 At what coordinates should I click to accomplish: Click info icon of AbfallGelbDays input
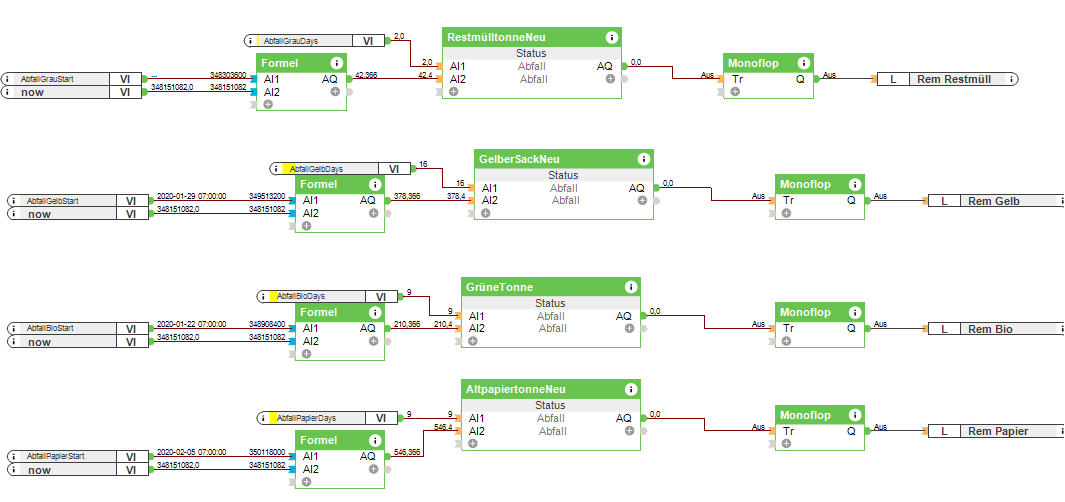tap(276, 168)
